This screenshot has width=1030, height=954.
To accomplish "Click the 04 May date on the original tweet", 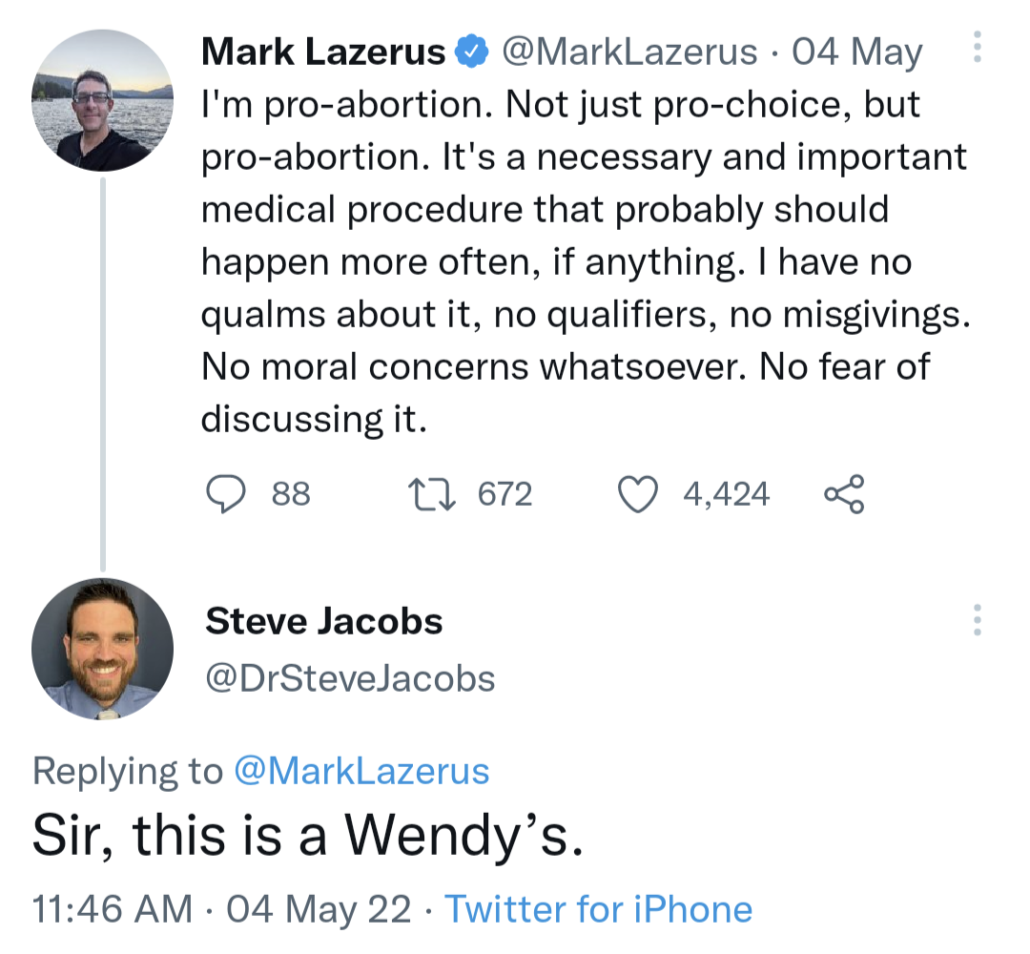I will coord(856,52).
